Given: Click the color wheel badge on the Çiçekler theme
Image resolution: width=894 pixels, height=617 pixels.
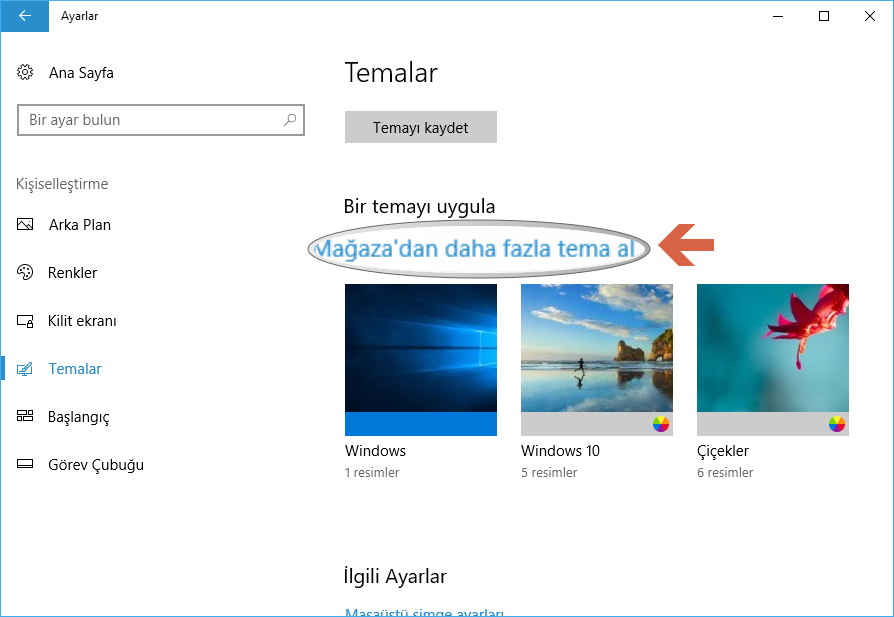Looking at the screenshot, I should tap(835, 423).
